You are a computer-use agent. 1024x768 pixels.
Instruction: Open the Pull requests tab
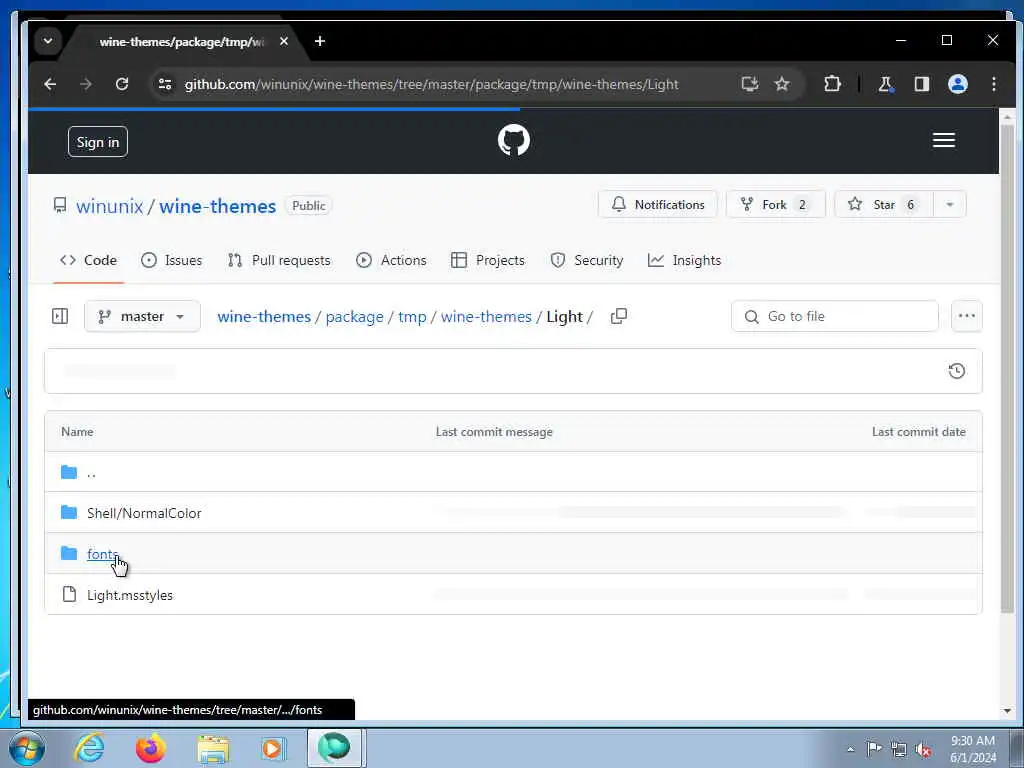coord(279,260)
